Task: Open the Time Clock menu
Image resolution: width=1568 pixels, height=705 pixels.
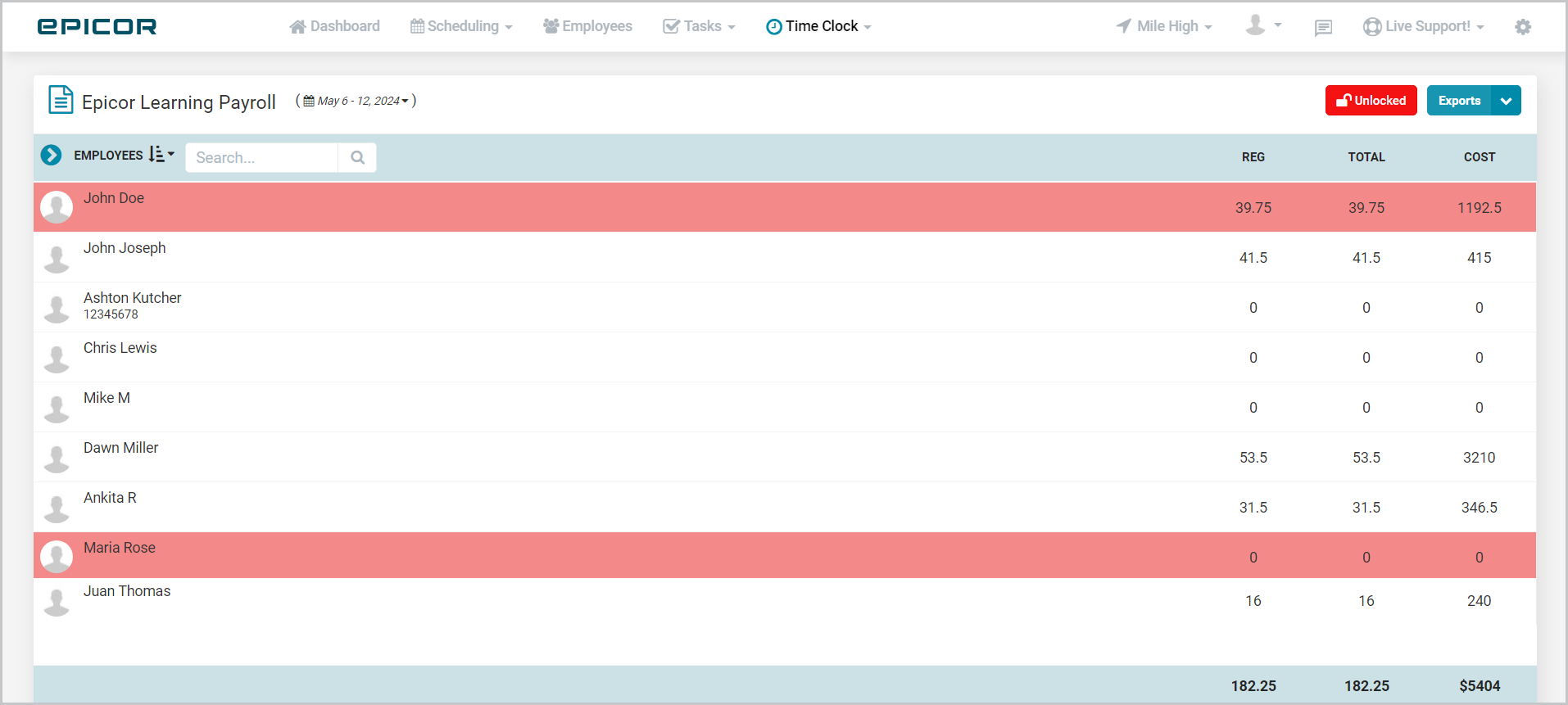Action: point(818,26)
